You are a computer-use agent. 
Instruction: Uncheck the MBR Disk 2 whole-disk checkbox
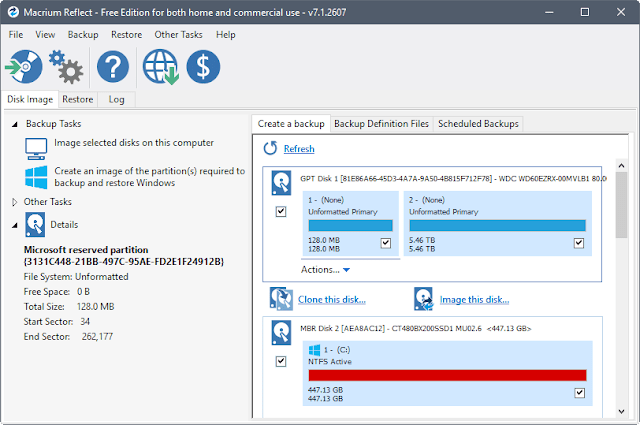click(x=281, y=361)
